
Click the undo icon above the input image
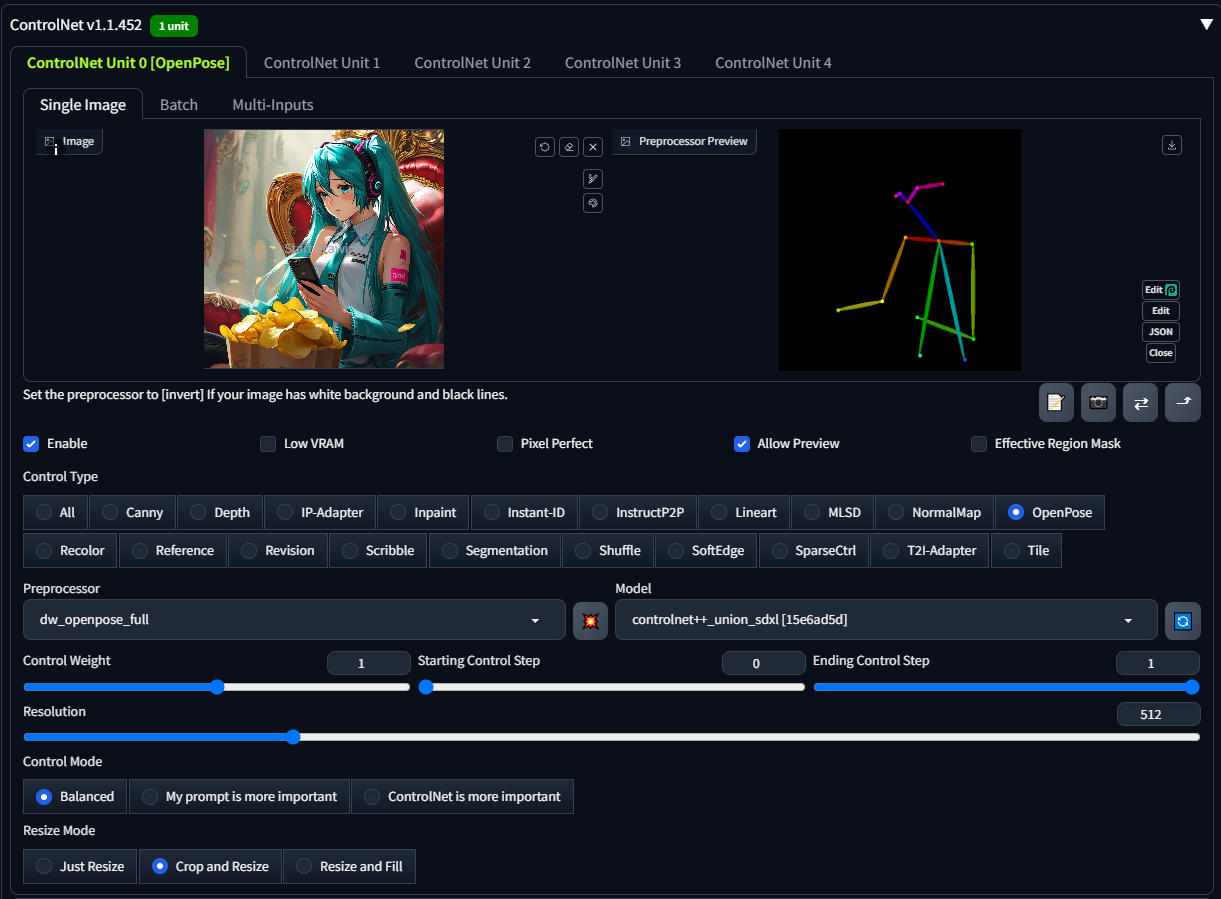(x=545, y=147)
